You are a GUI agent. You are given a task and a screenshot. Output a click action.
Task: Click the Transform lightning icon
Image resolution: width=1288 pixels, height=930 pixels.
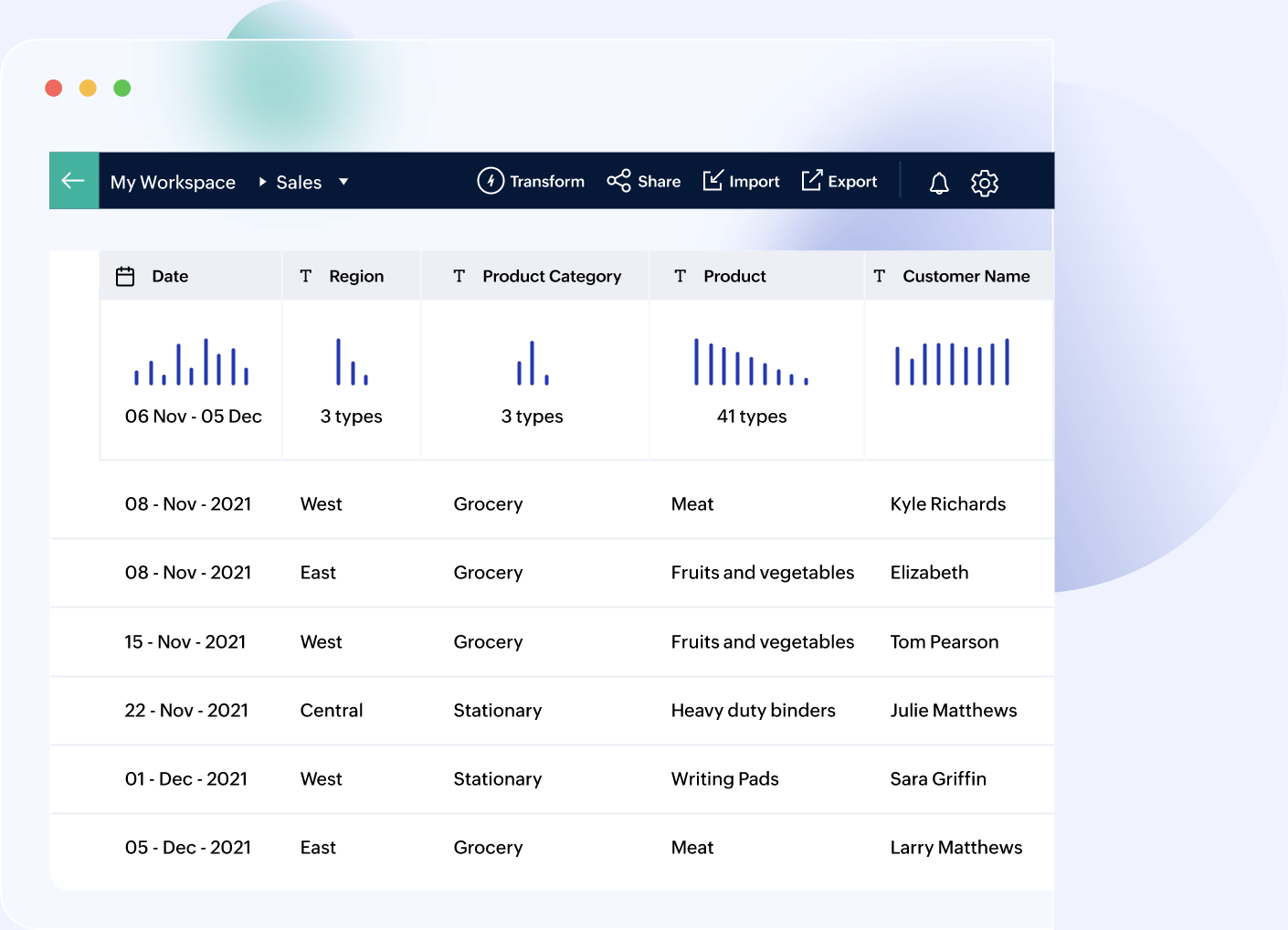click(x=491, y=181)
